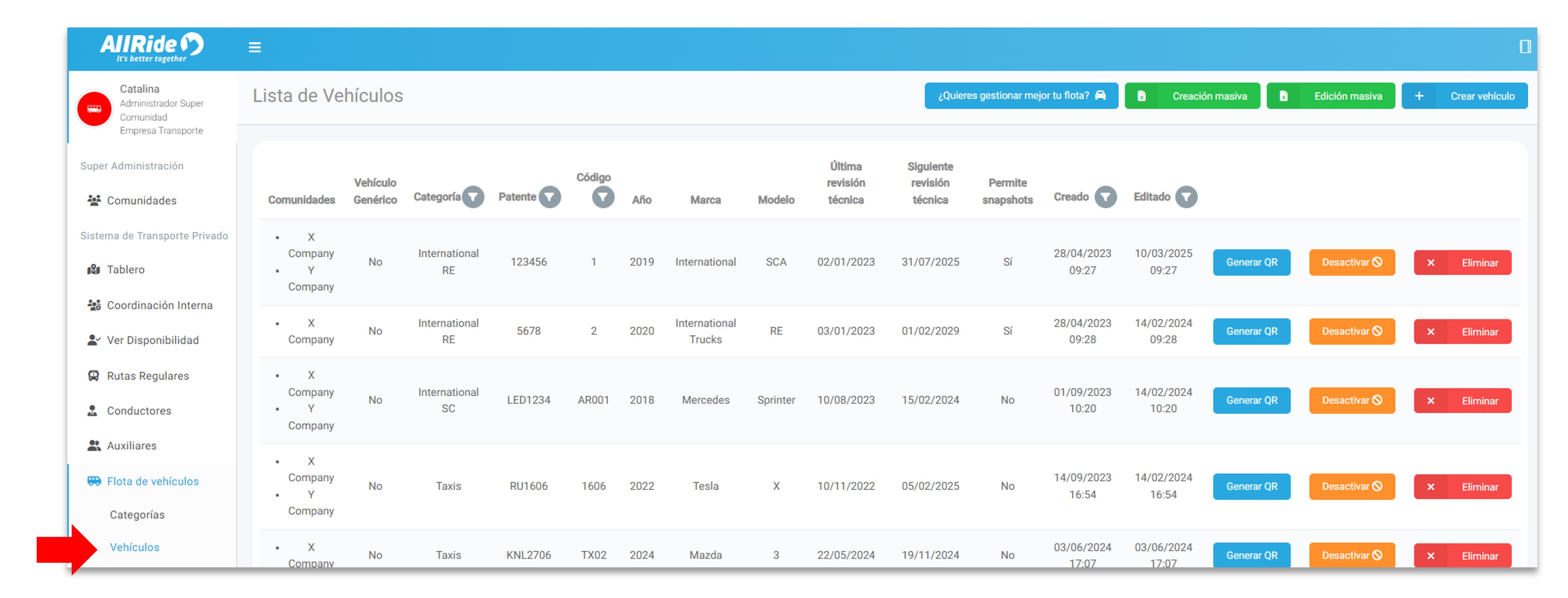
Task: Open the Categorías submenu item
Action: pyautogui.click(x=137, y=514)
